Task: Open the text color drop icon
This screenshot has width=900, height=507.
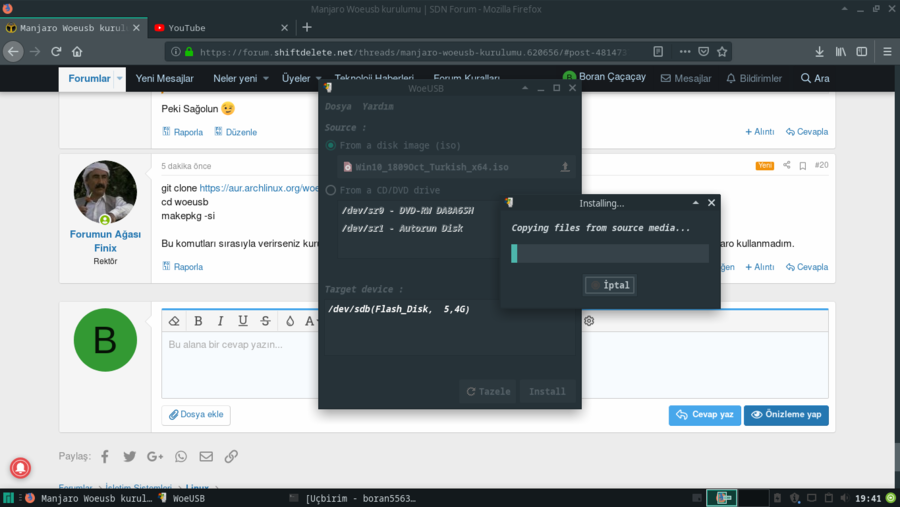Action: [x=290, y=321]
